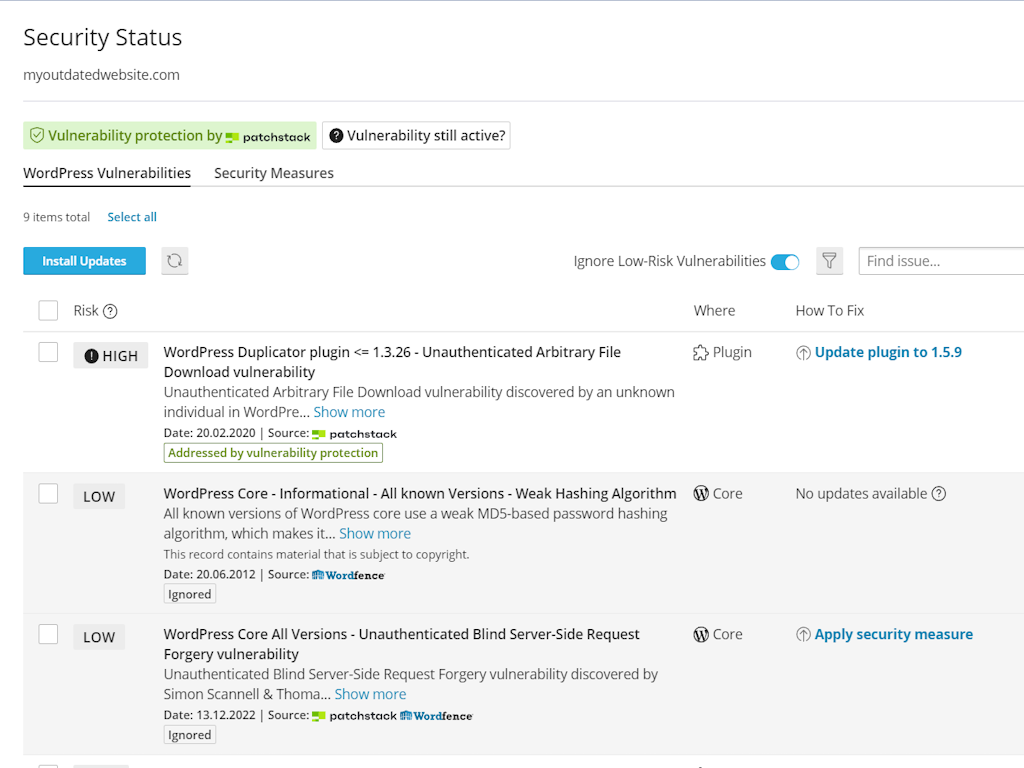The width and height of the screenshot is (1024, 768).
Task: Click the Find issue search field
Action: [x=940, y=261]
